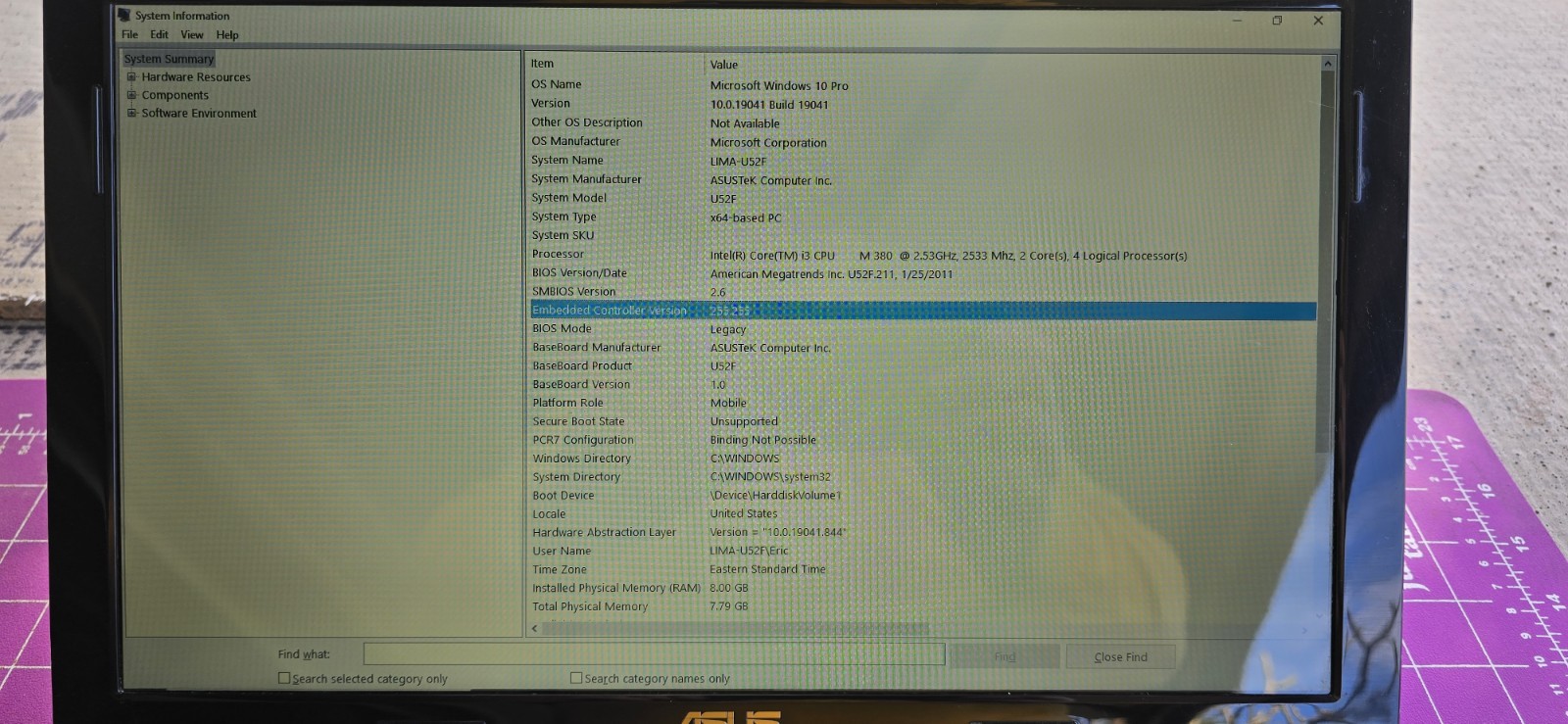
Task: Select the Time Zone row
Action: (x=921, y=569)
